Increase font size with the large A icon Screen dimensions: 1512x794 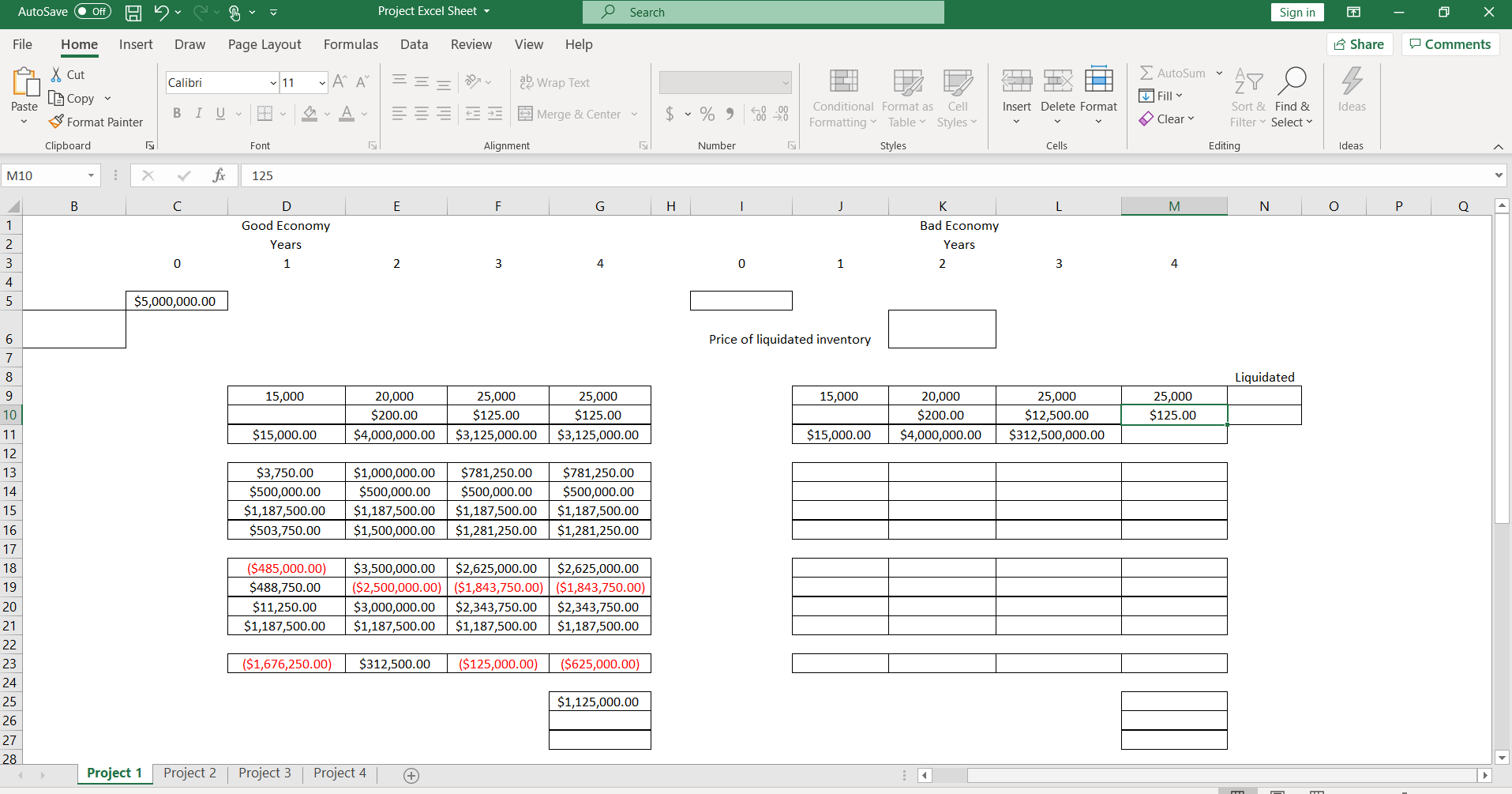click(x=340, y=82)
